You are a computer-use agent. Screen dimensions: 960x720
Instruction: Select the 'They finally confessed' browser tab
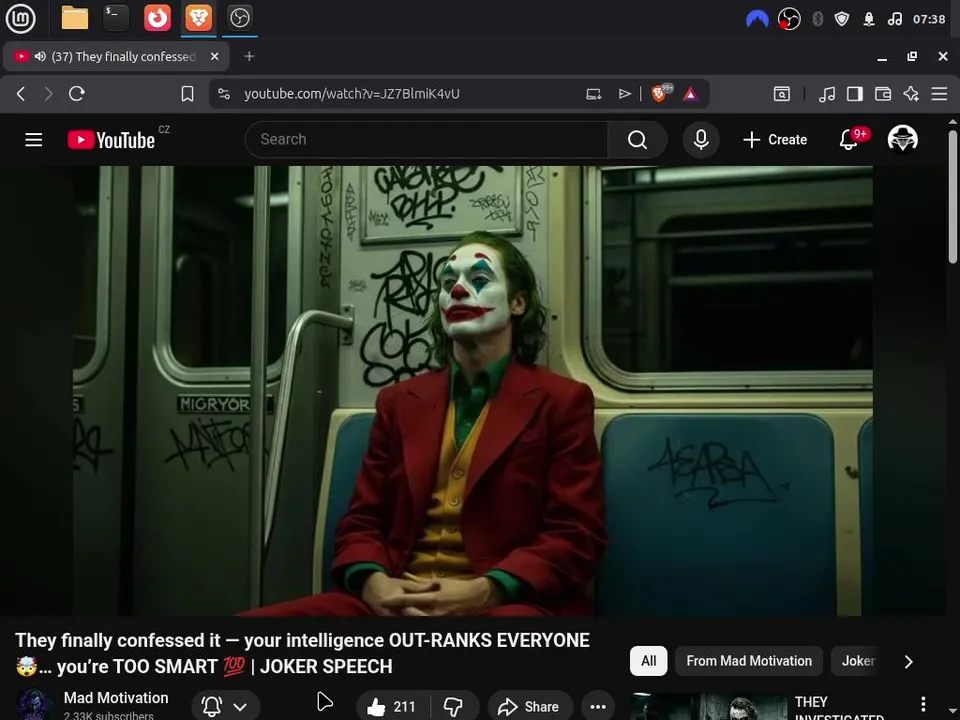point(116,56)
